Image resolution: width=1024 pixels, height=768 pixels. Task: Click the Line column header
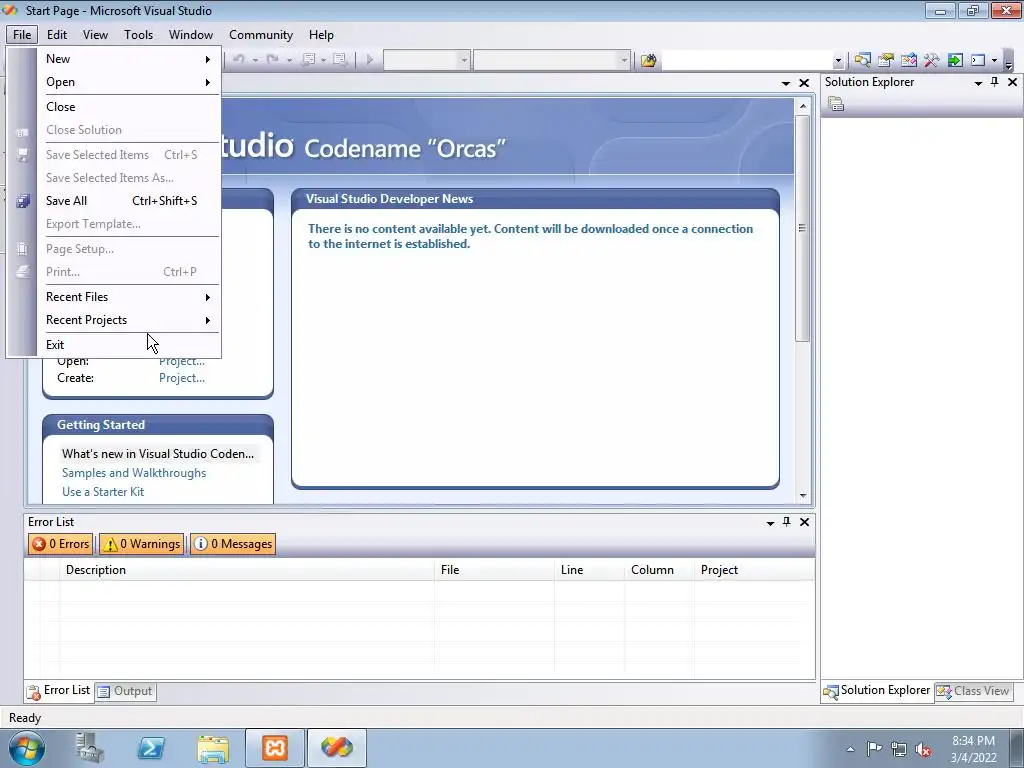point(590,570)
